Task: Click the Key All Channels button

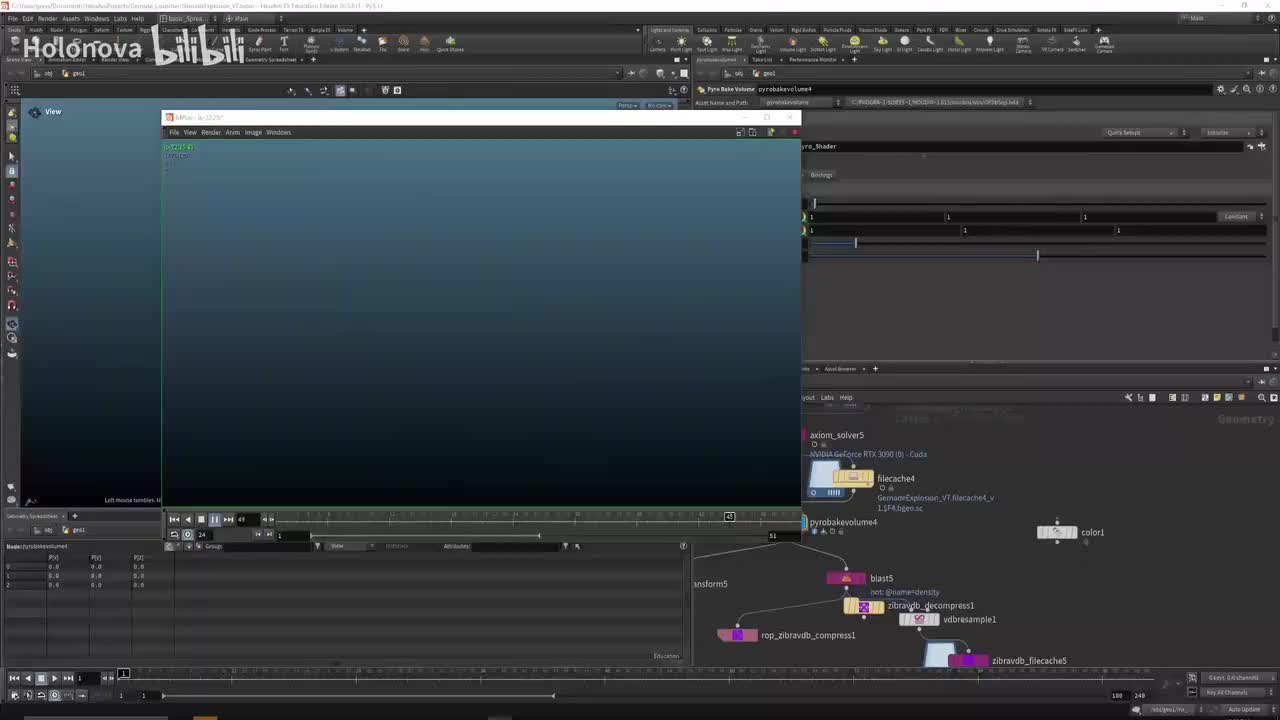Action: click(1226, 692)
